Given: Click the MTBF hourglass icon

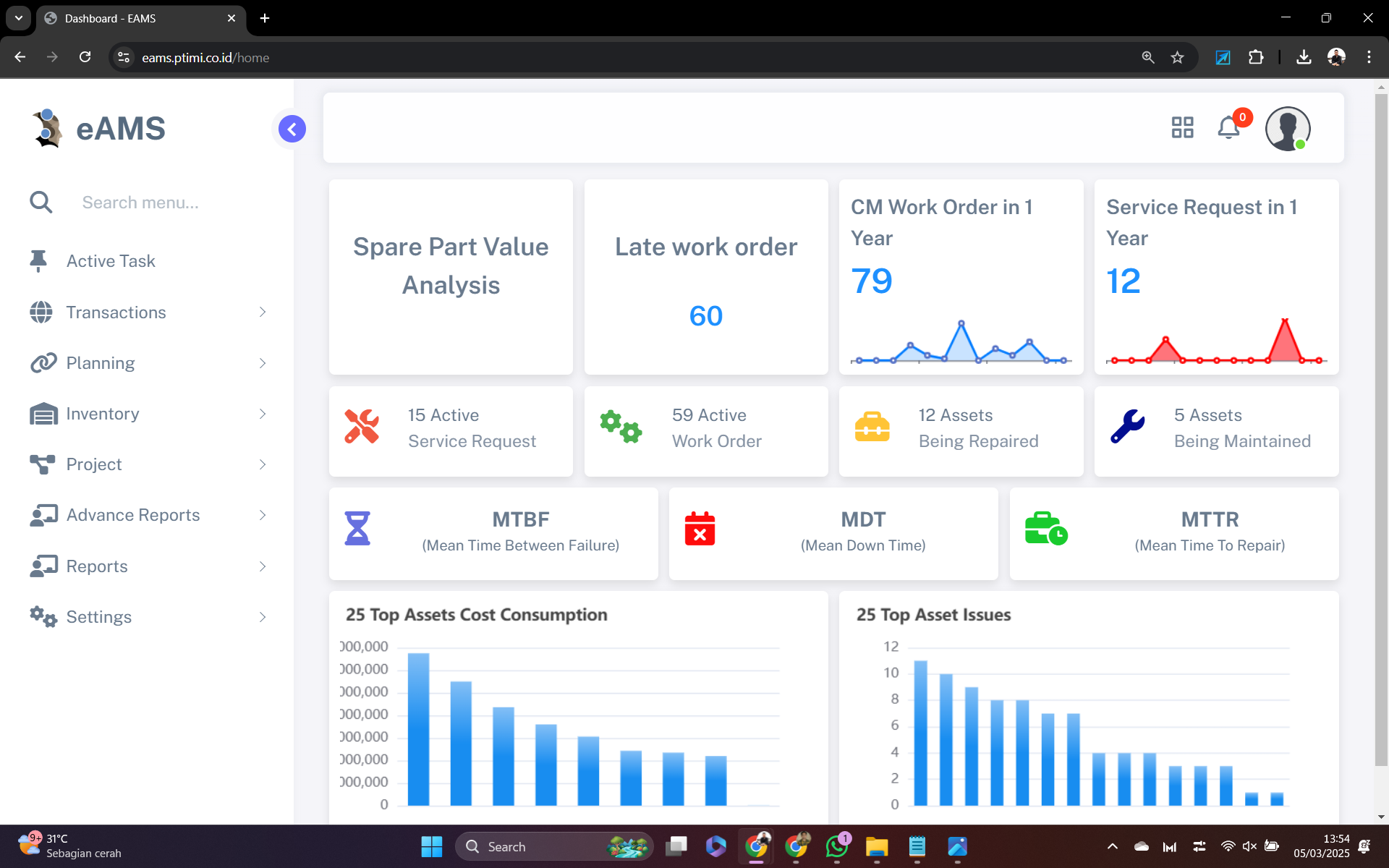Looking at the screenshot, I should pos(357,529).
